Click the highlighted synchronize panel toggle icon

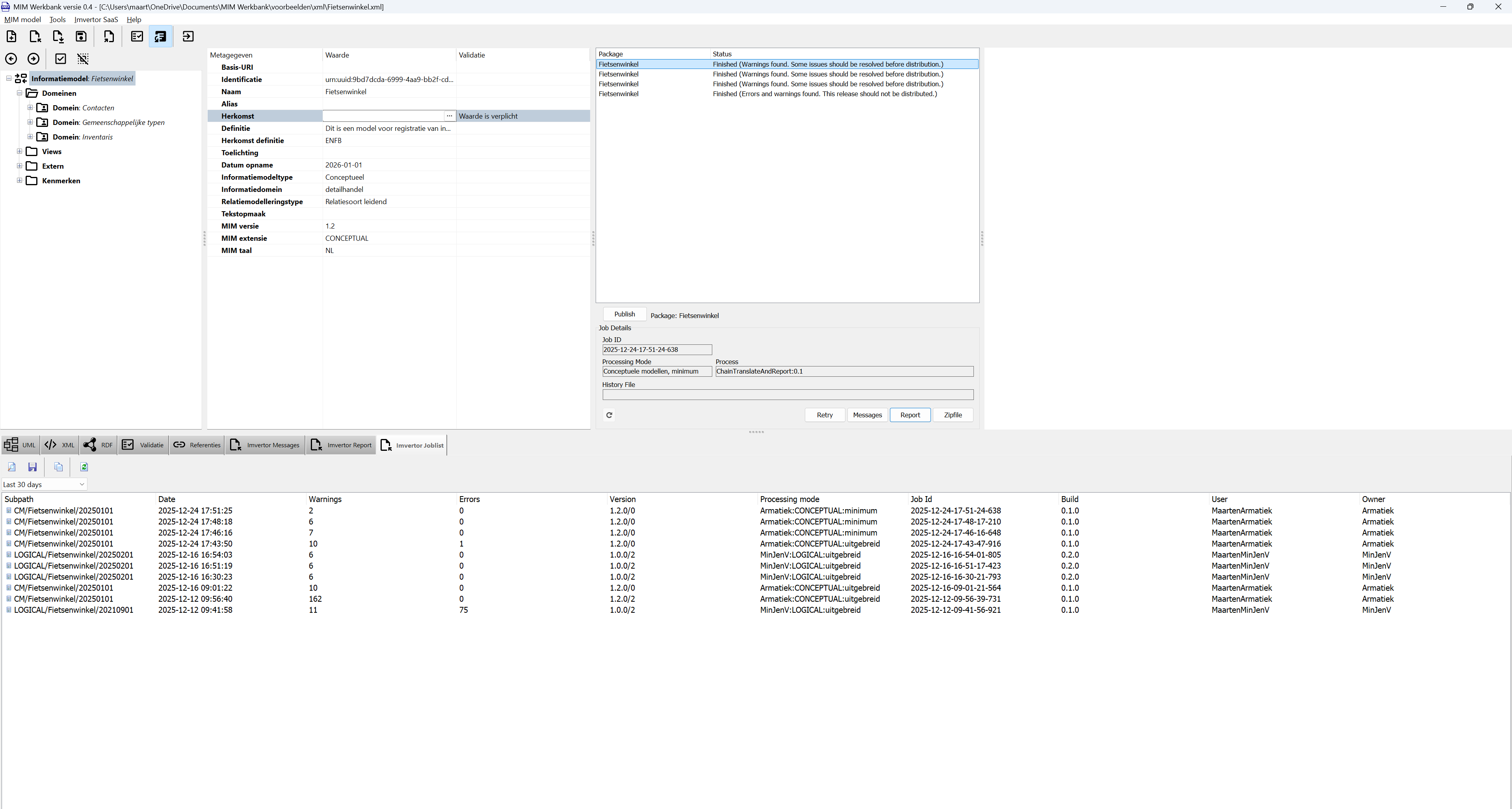click(x=160, y=36)
